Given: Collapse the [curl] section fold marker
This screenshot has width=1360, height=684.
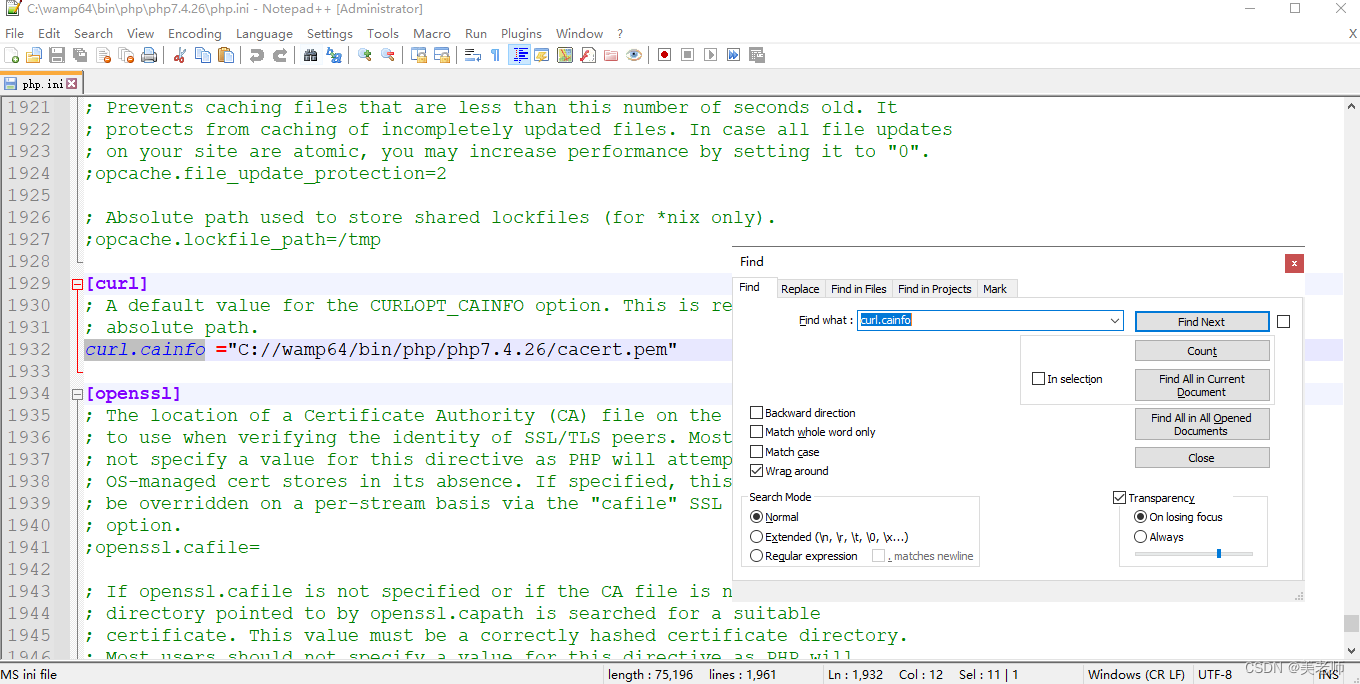Looking at the screenshot, I should tap(77, 284).
